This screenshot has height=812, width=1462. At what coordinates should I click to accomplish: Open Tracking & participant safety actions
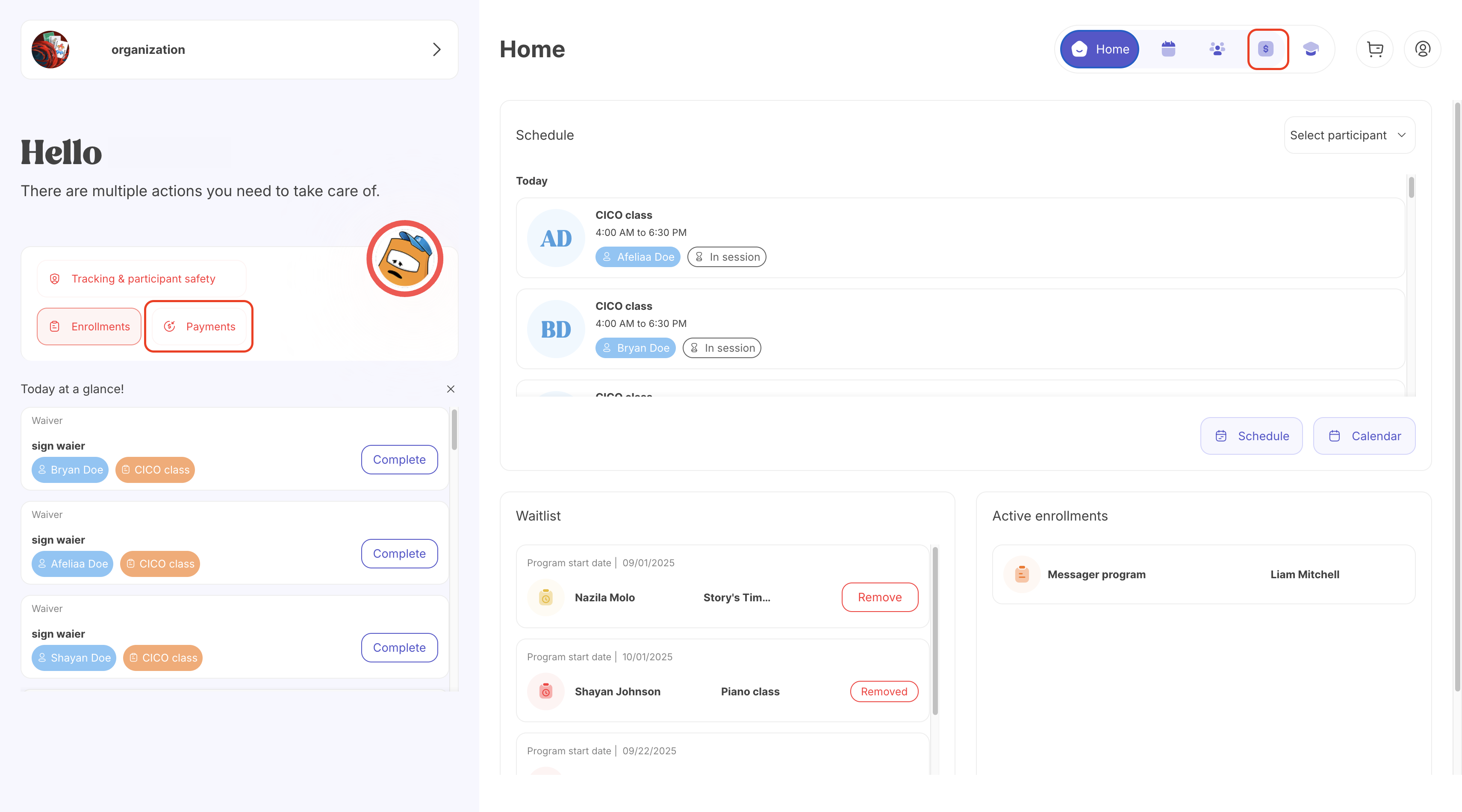tap(142, 279)
